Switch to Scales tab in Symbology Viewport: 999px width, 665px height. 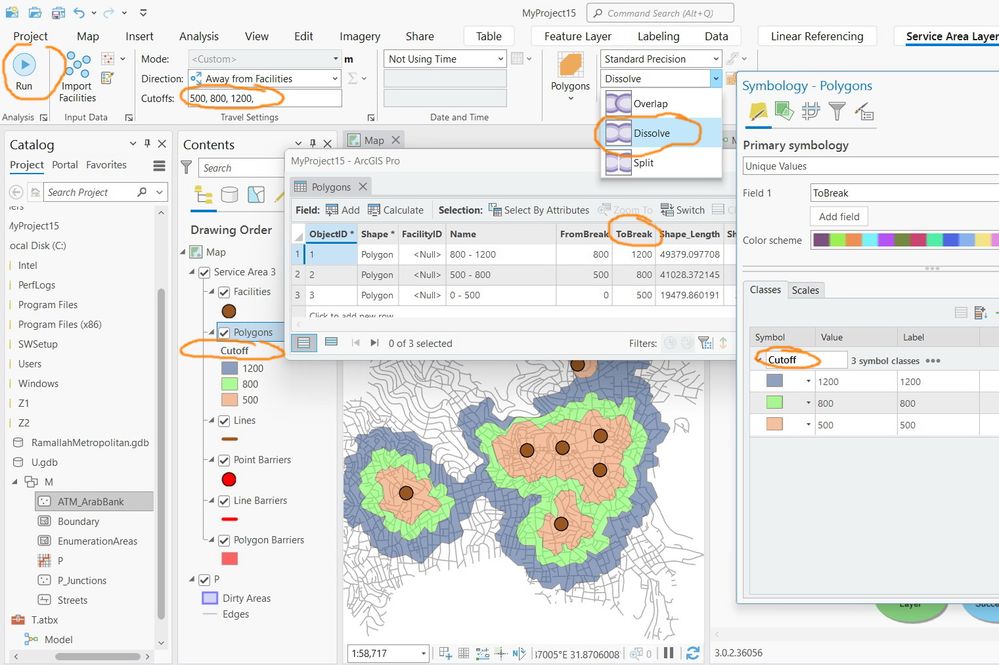805,290
